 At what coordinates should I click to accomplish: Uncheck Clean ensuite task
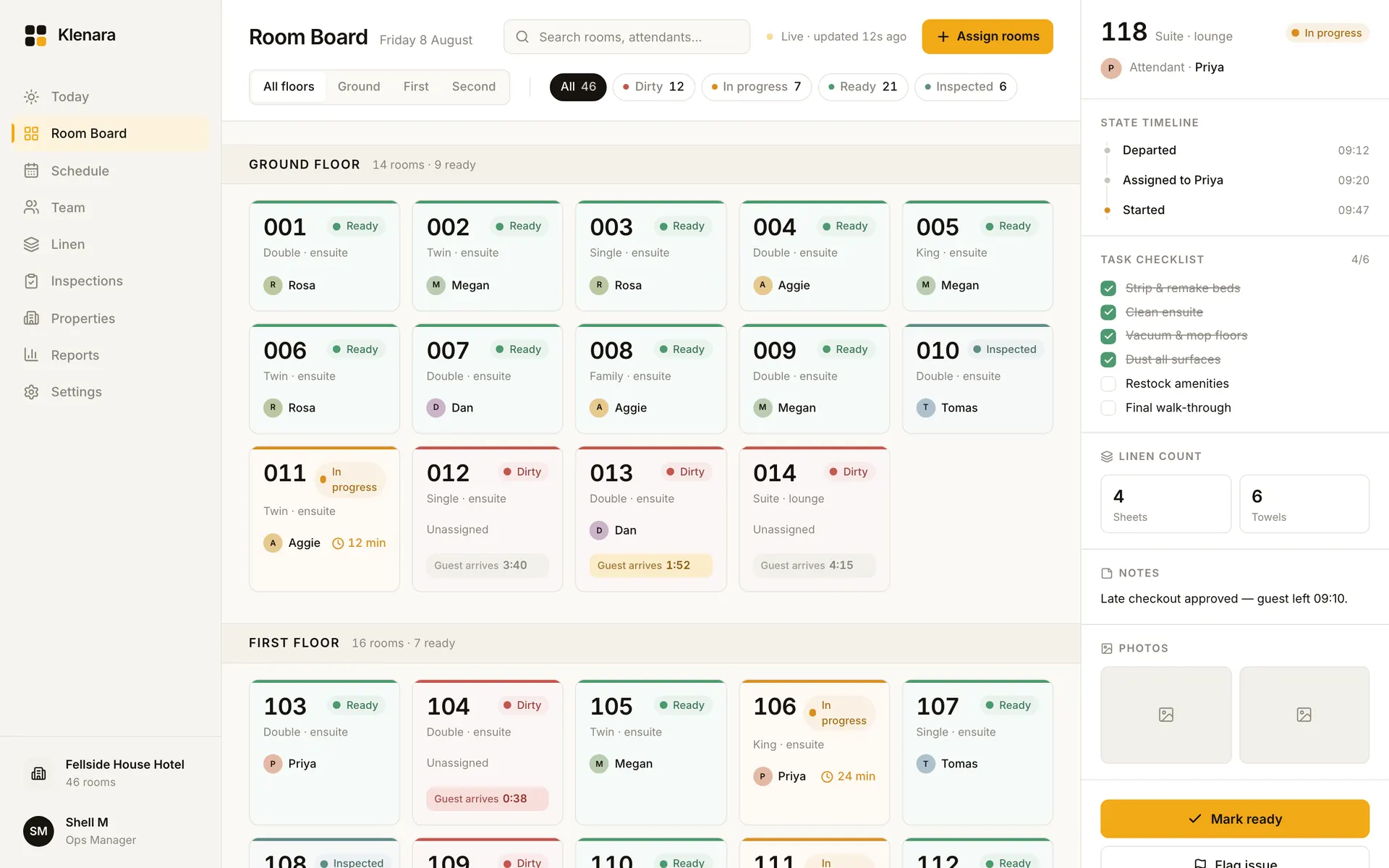(1108, 312)
